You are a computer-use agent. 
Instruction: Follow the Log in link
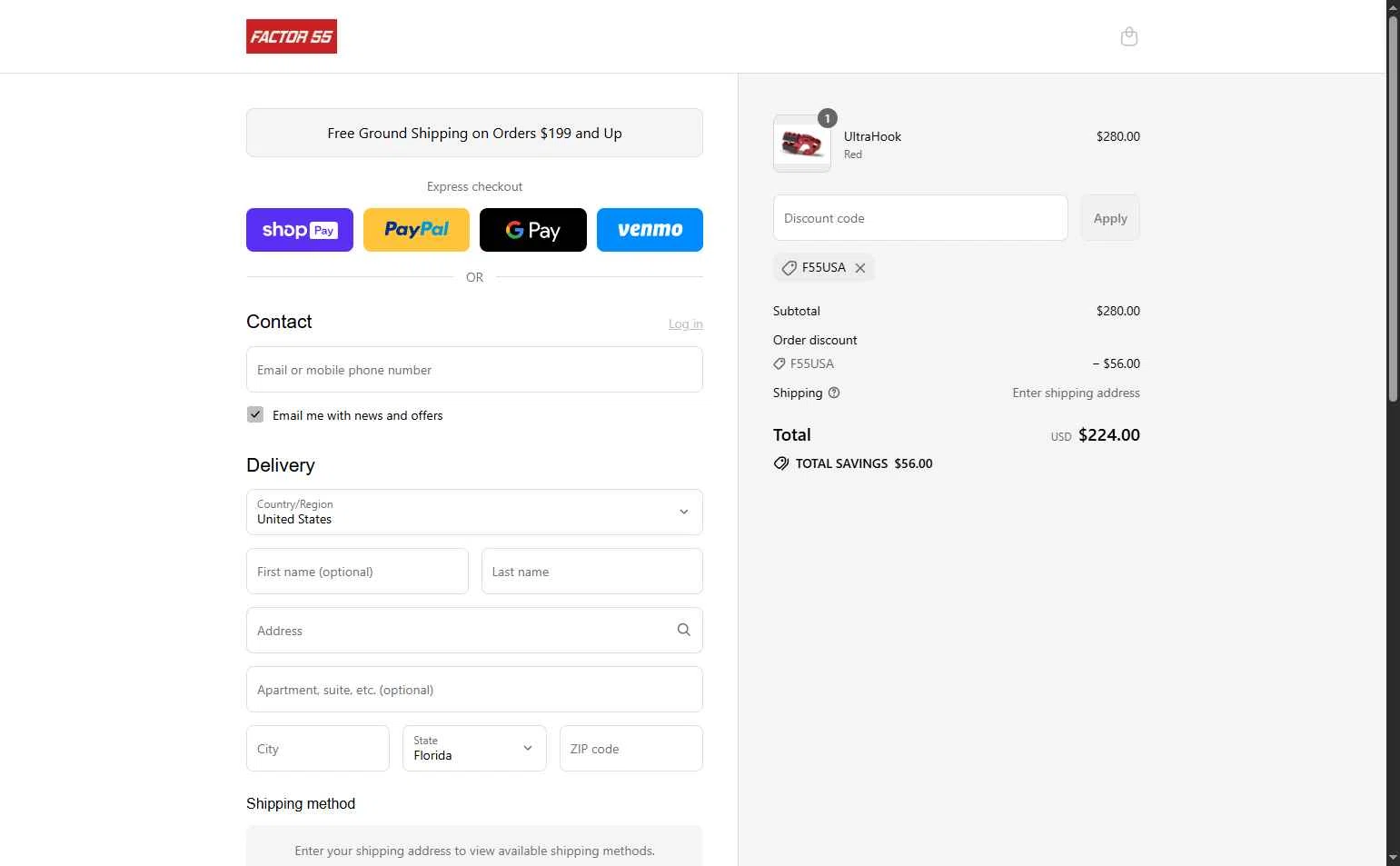tap(686, 324)
